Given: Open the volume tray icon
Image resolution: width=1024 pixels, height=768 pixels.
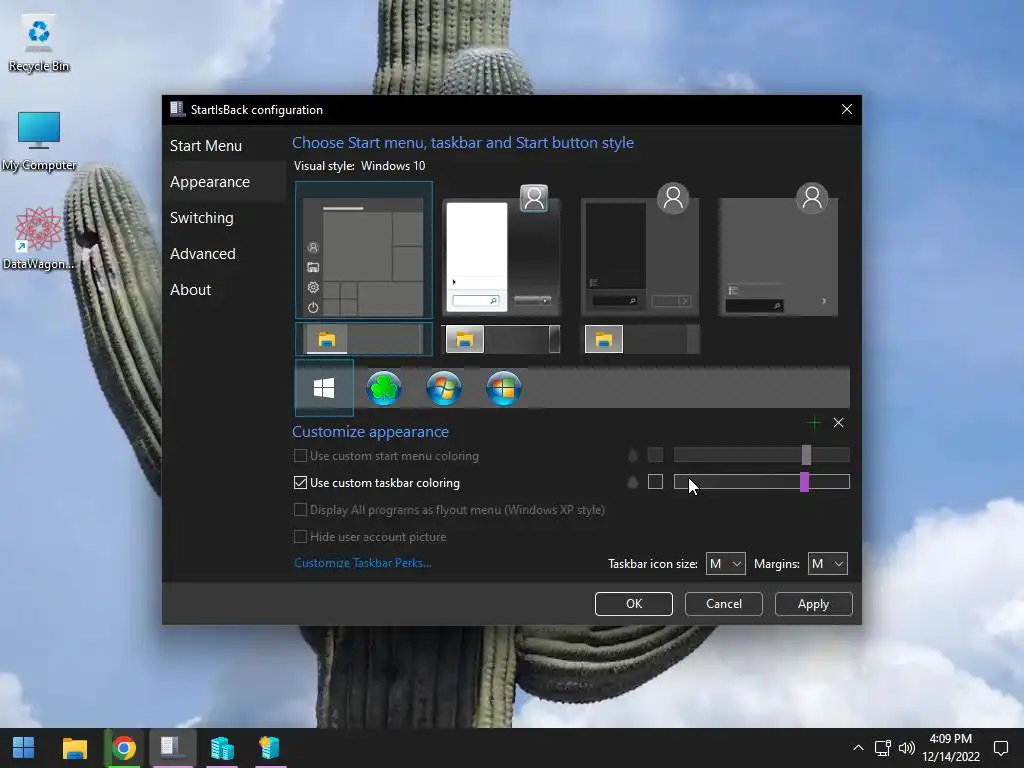Looking at the screenshot, I should point(906,748).
